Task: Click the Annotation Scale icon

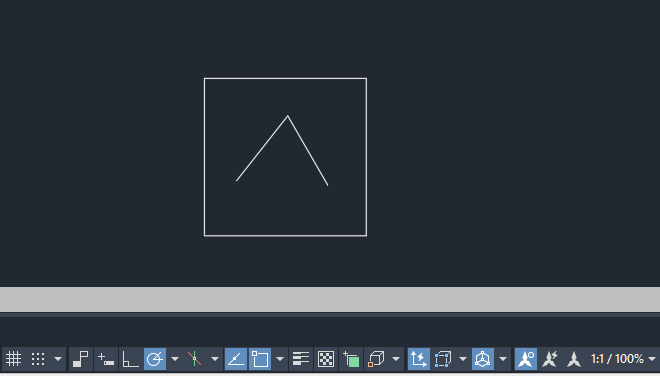Action: coord(574,359)
